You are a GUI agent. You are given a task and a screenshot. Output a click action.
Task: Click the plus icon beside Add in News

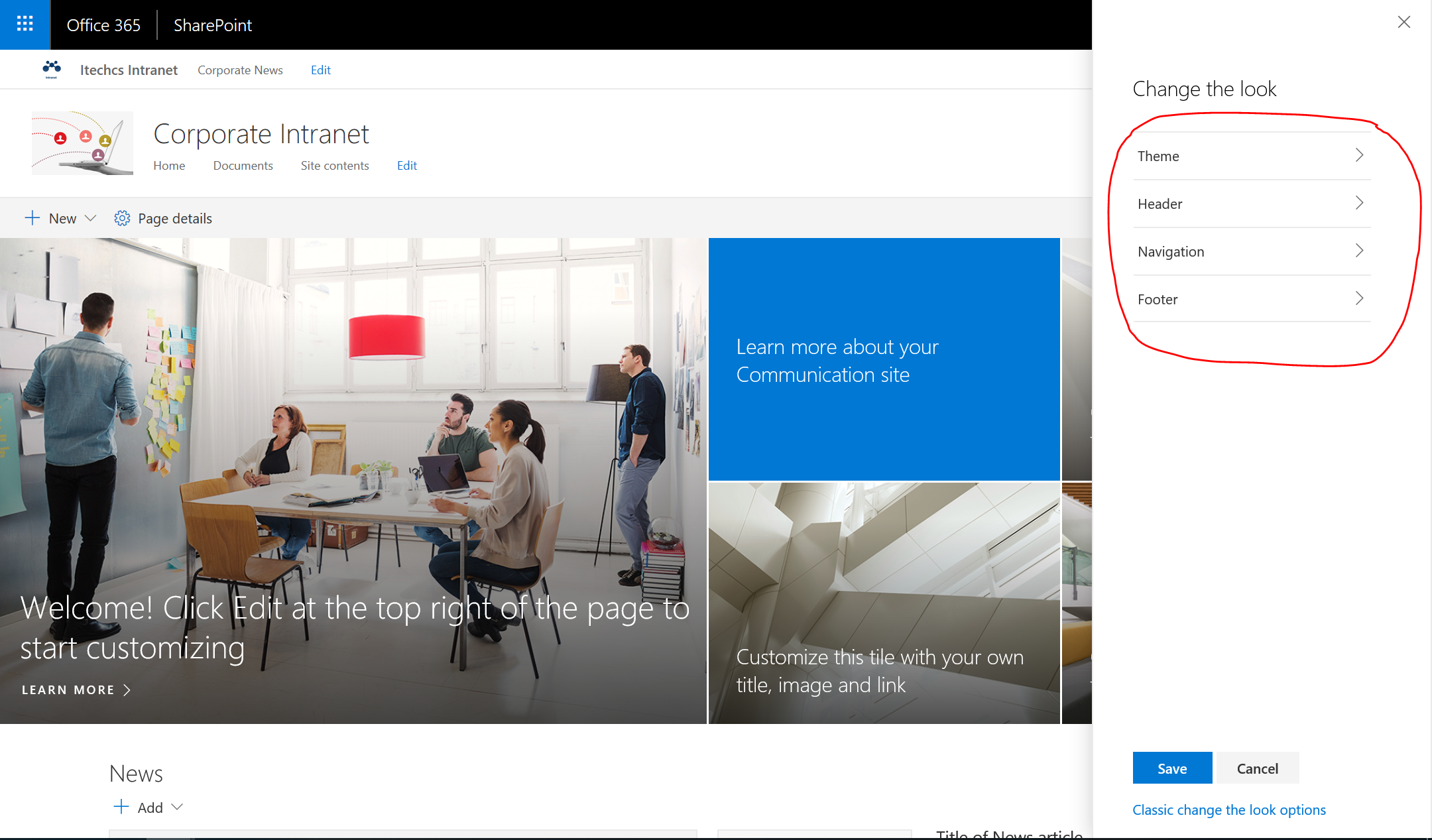[121, 807]
